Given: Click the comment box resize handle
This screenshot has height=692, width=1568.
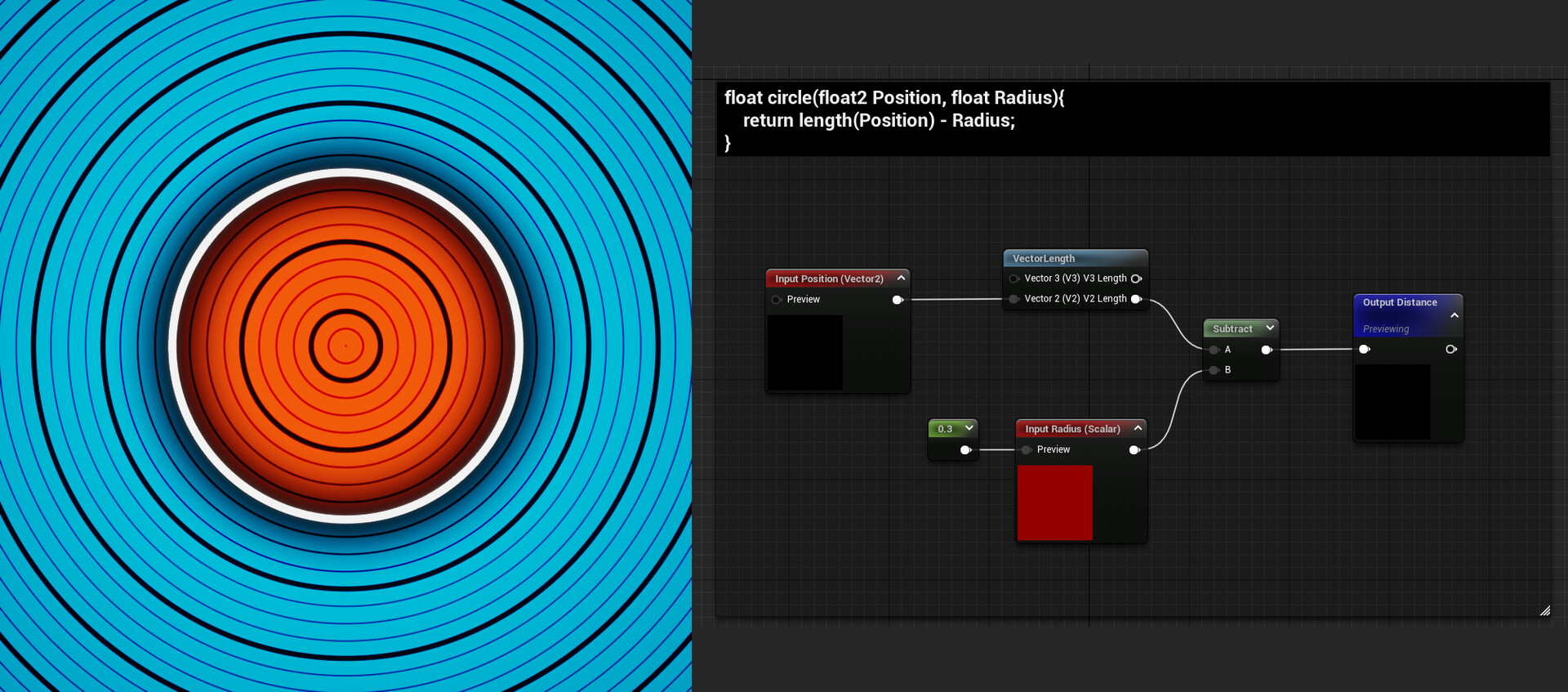Looking at the screenshot, I should pyautogui.click(x=1544, y=610).
